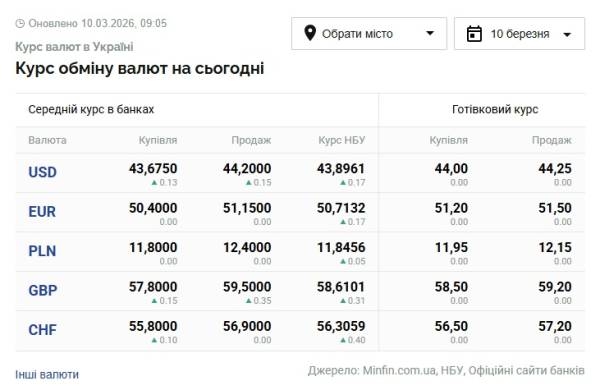Click GBP buy rate 57,8000
Viewport: 600px width, 390px height.
pyautogui.click(x=153, y=287)
